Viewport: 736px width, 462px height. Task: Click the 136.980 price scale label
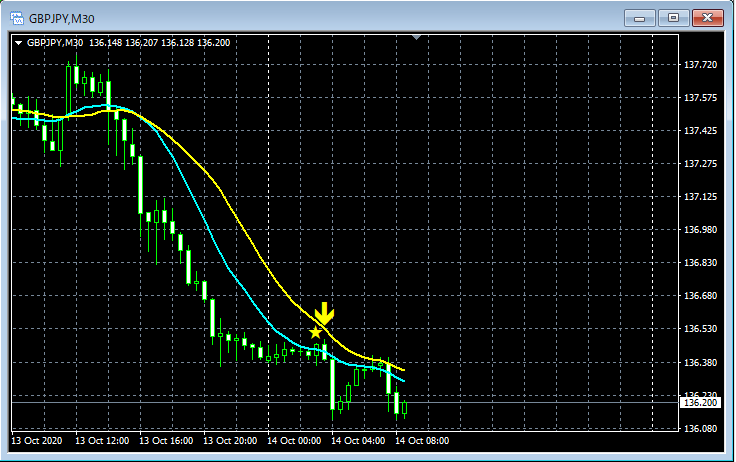700,229
